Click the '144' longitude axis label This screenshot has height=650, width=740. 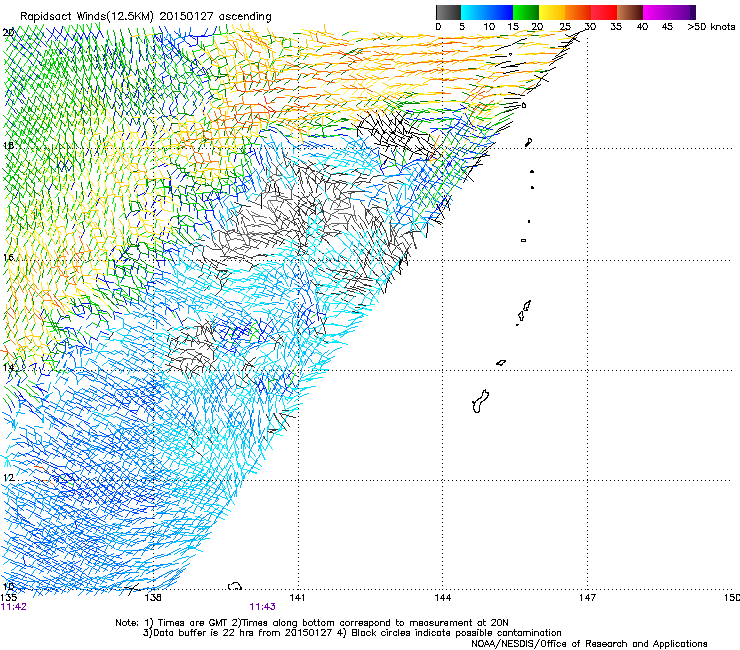point(443,598)
